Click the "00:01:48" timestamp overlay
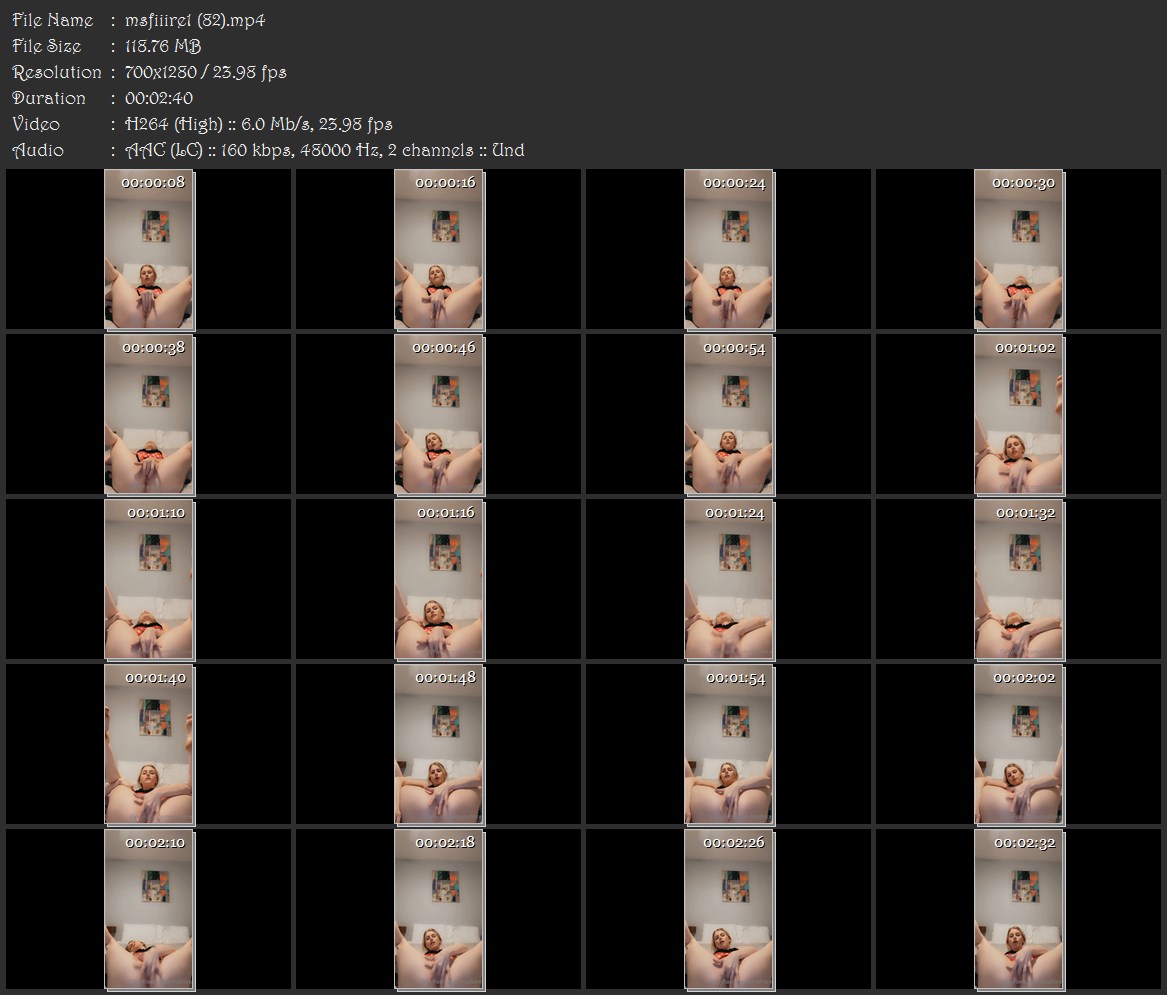1167x995 pixels. pyautogui.click(x=445, y=678)
